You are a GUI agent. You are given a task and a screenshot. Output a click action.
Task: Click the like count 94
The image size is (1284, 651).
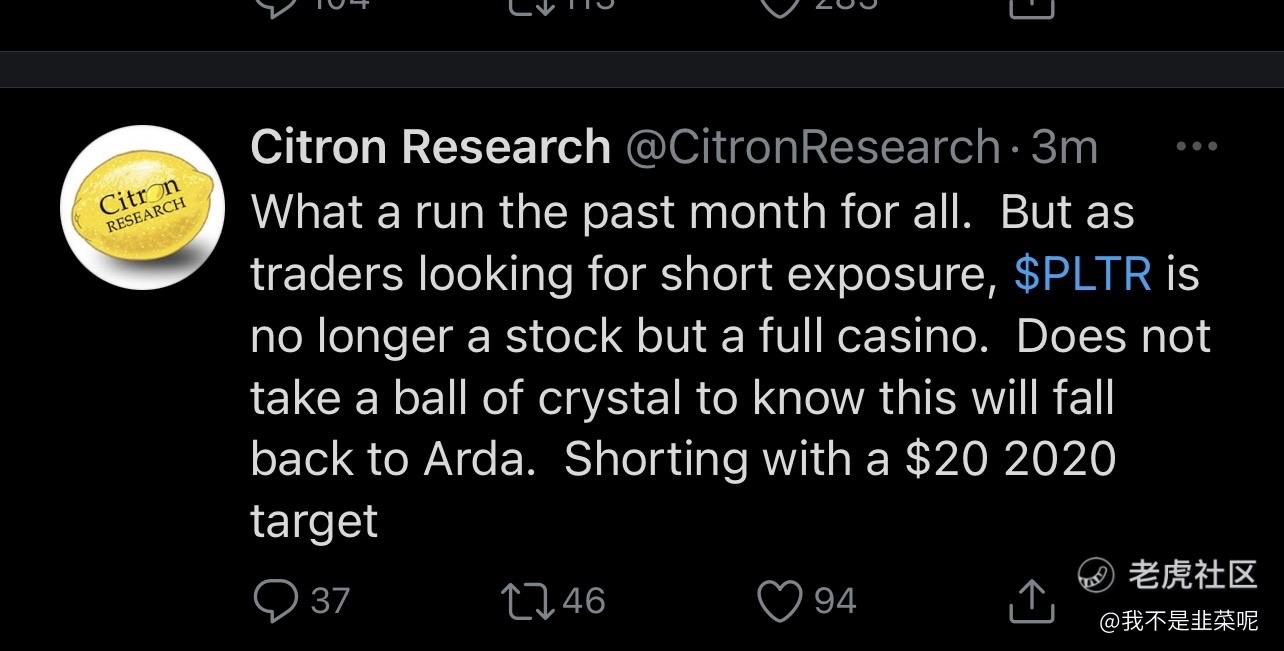pyautogui.click(x=835, y=601)
